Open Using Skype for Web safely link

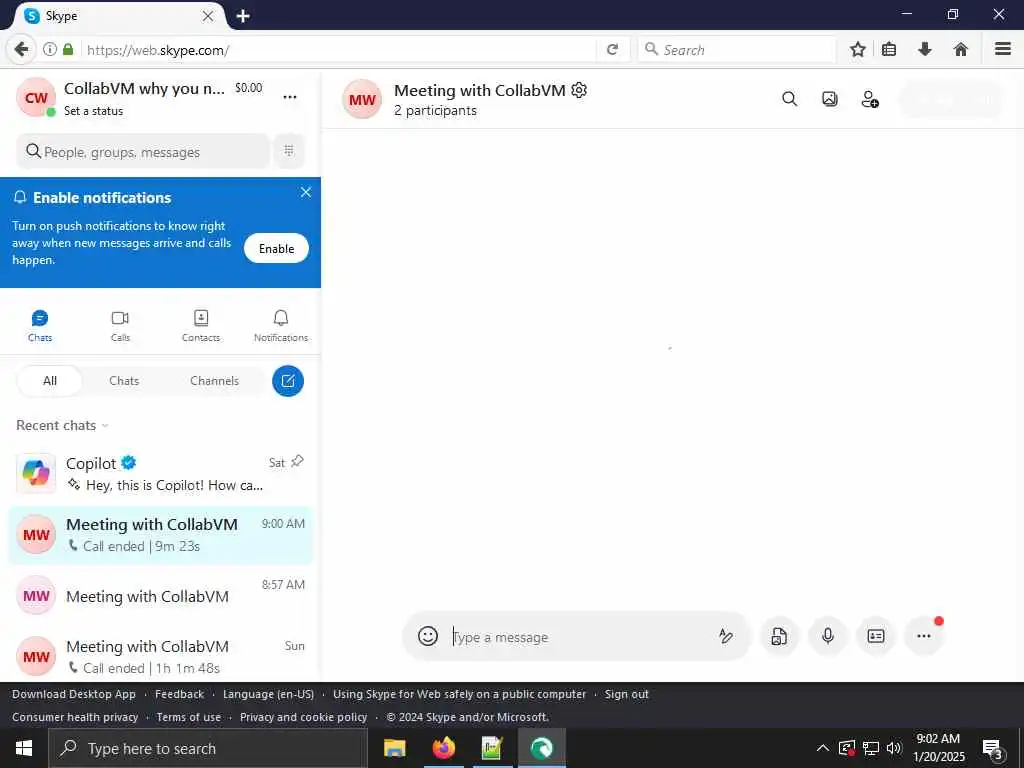tap(459, 694)
